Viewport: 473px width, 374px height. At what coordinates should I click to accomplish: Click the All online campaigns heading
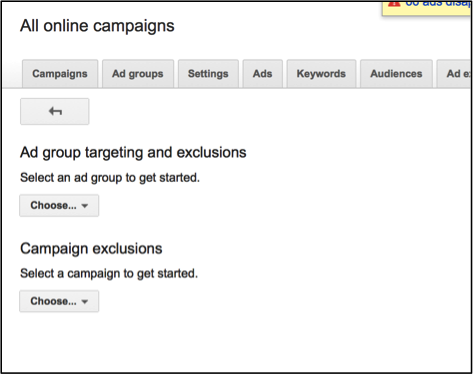coord(97,26)
